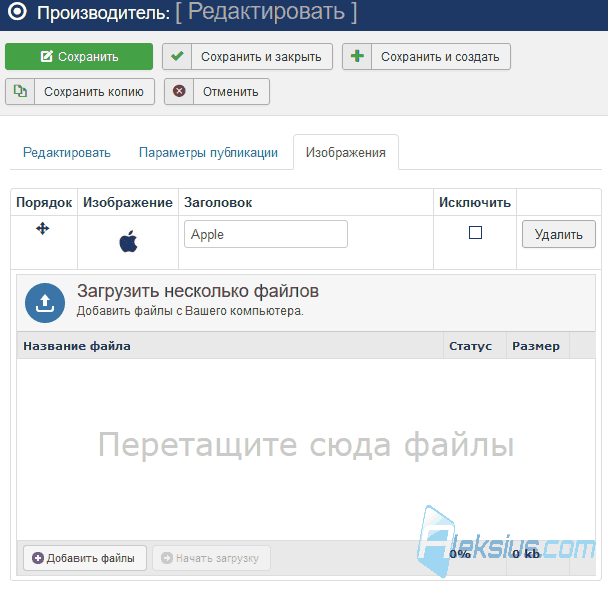Click Добавить файлы button
This screenshot has height=589, width=608.
coord(85,558)
